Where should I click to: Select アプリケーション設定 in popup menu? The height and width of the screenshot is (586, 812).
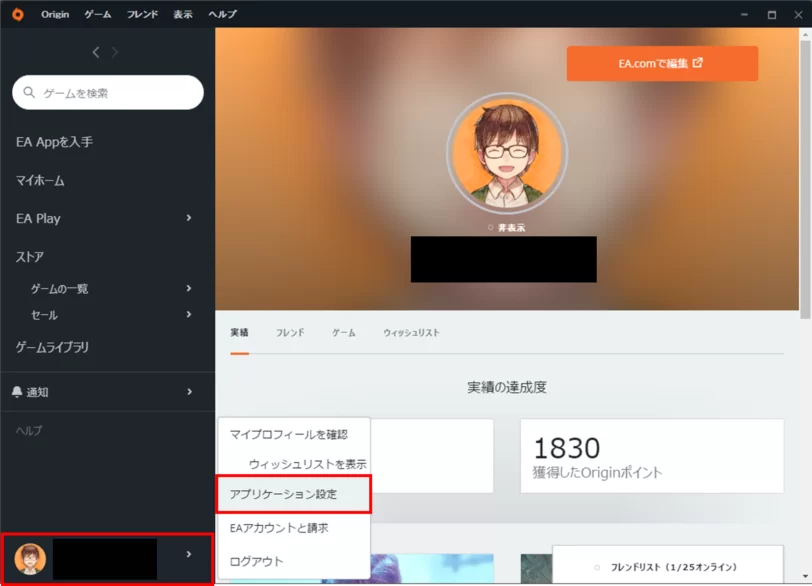(x=294, y=494)
